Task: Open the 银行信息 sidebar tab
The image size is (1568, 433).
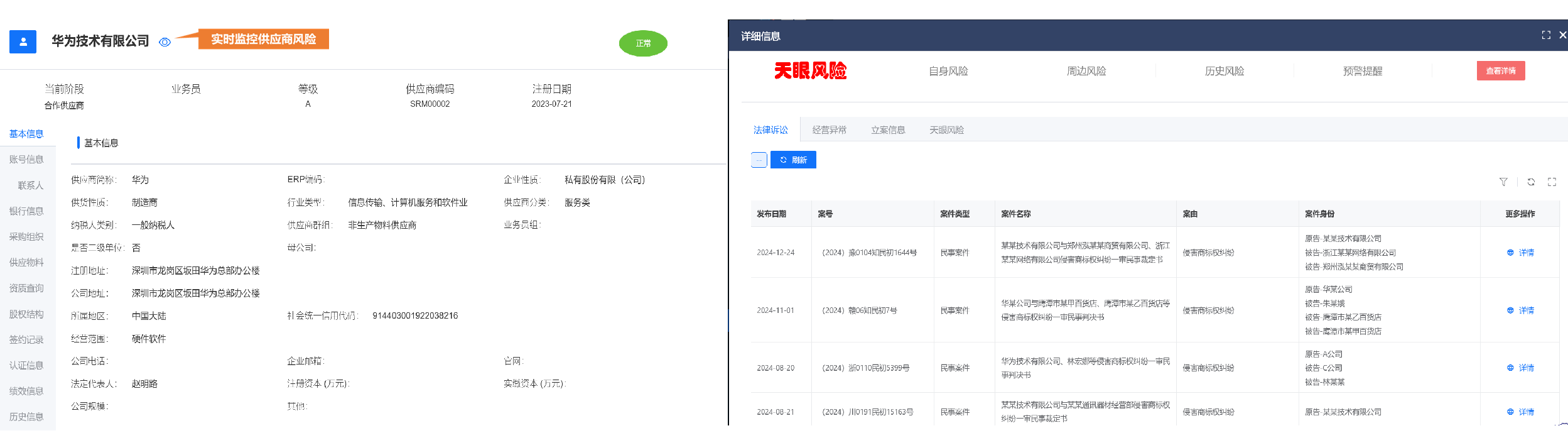Action: tap(26, 211)
